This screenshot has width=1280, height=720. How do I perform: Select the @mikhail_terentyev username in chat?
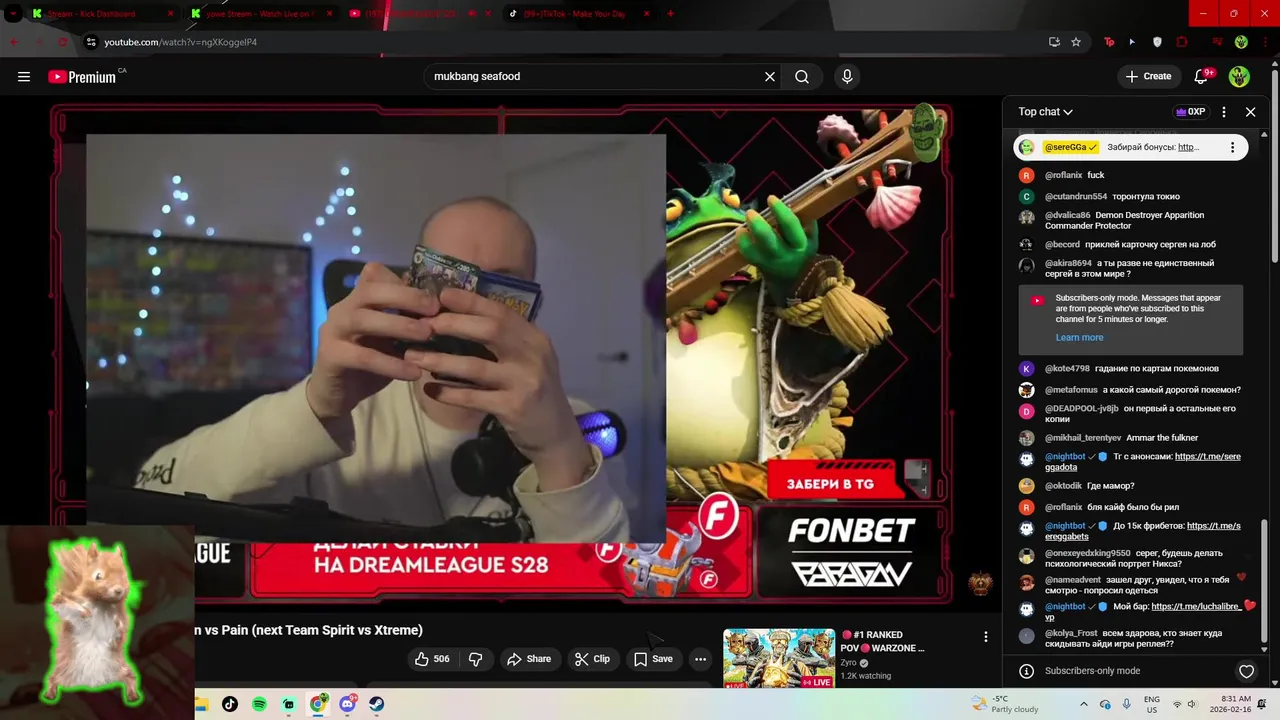tap(1083, 438)
